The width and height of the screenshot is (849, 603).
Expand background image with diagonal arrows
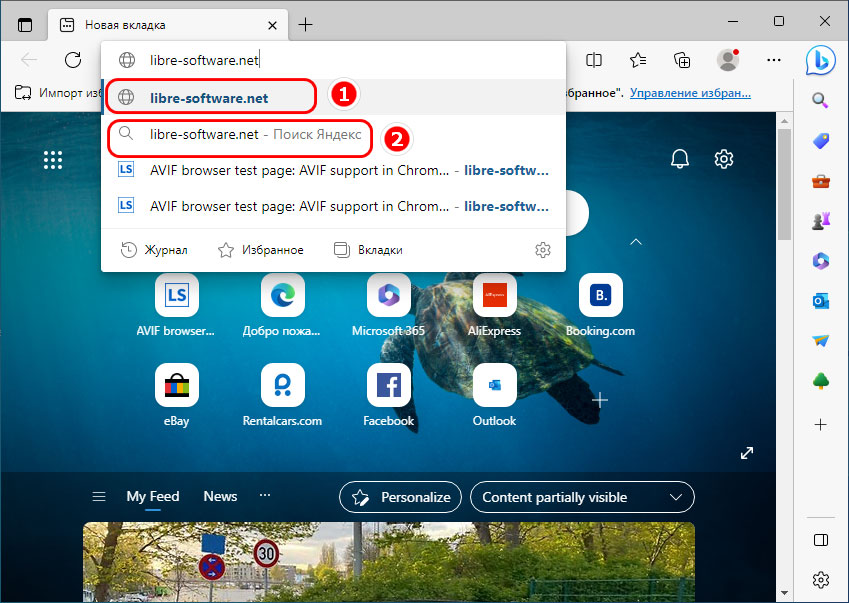point(747,453)
